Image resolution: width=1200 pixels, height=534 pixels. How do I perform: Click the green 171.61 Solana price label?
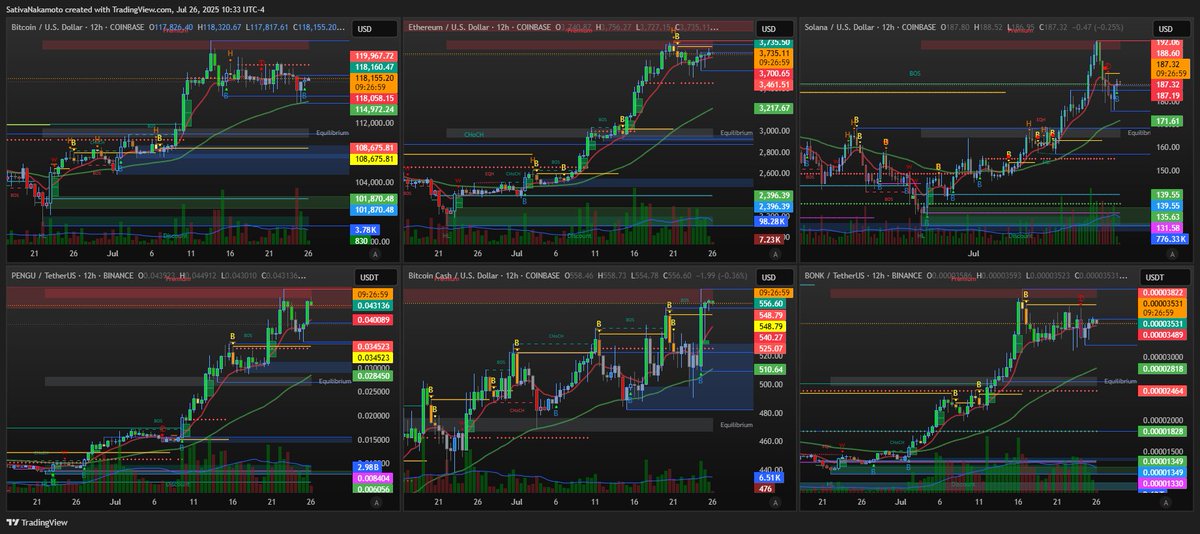(x=1165, y=120)
